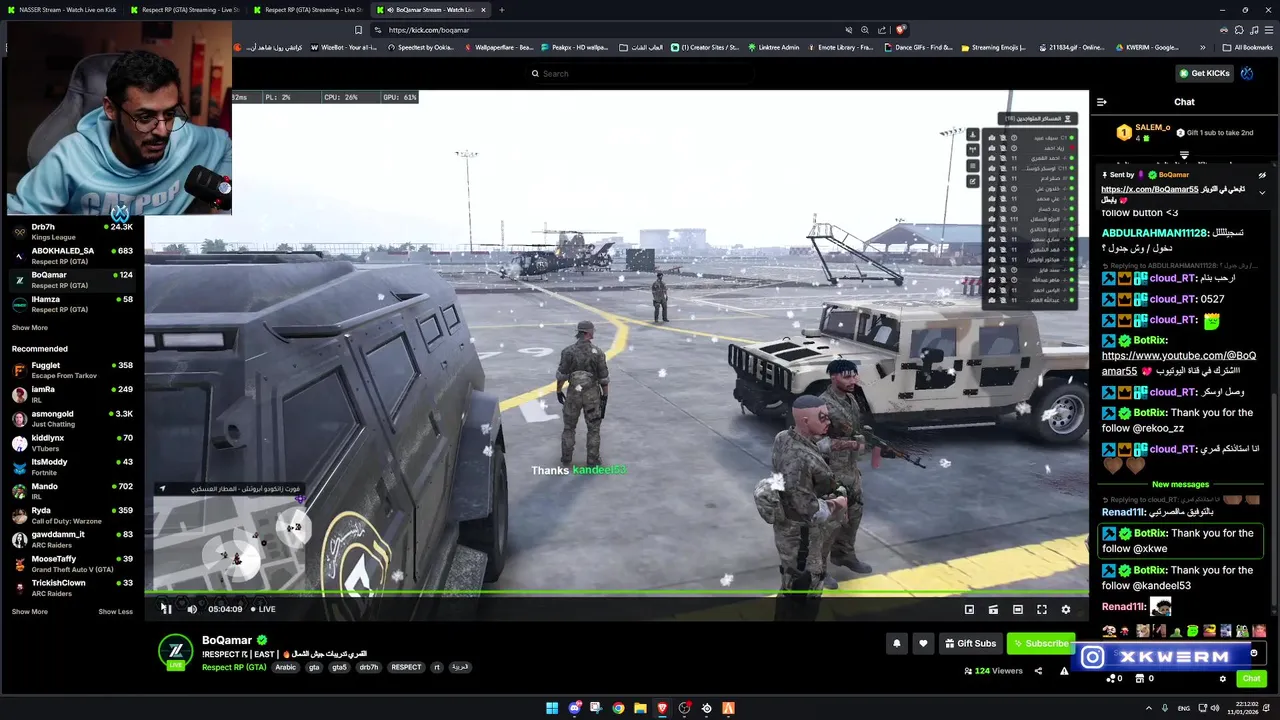Expand the pinned message by BoQamar
Viewport: 1280px width, 720px height.
coord(1262,192)
